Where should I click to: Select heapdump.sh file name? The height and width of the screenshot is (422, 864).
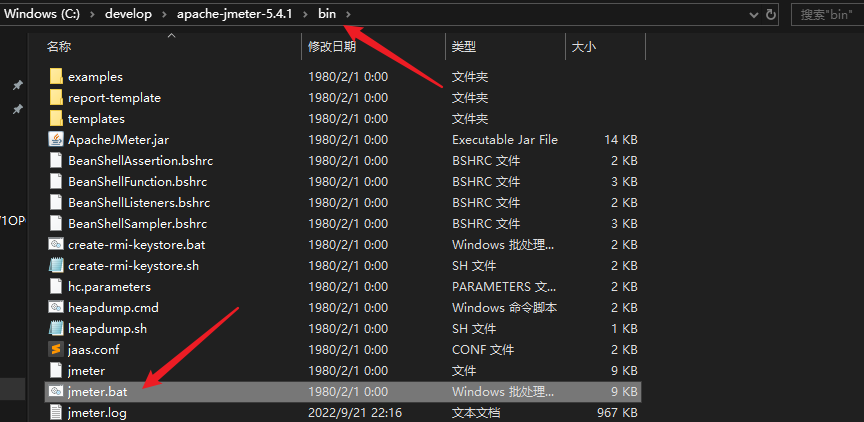107,329
